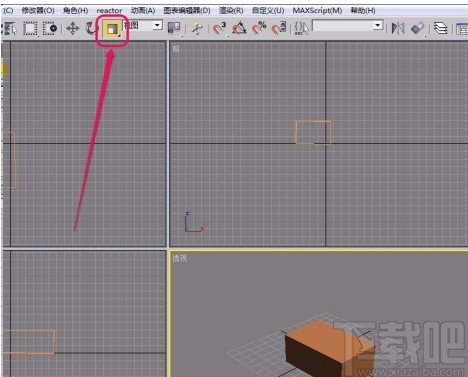
Task: Activate the Select and Rotate tool
Action: (91, 29)
